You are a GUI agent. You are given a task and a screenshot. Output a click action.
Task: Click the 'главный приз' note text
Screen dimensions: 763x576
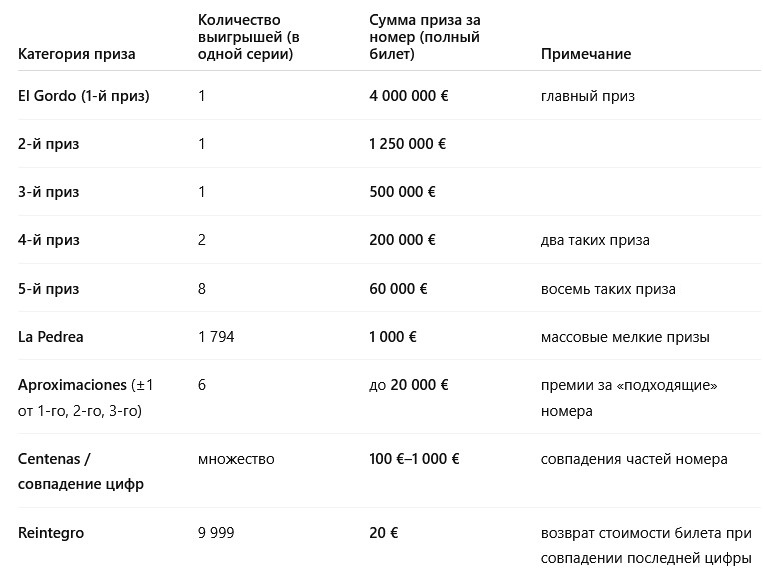click(587, 96)
